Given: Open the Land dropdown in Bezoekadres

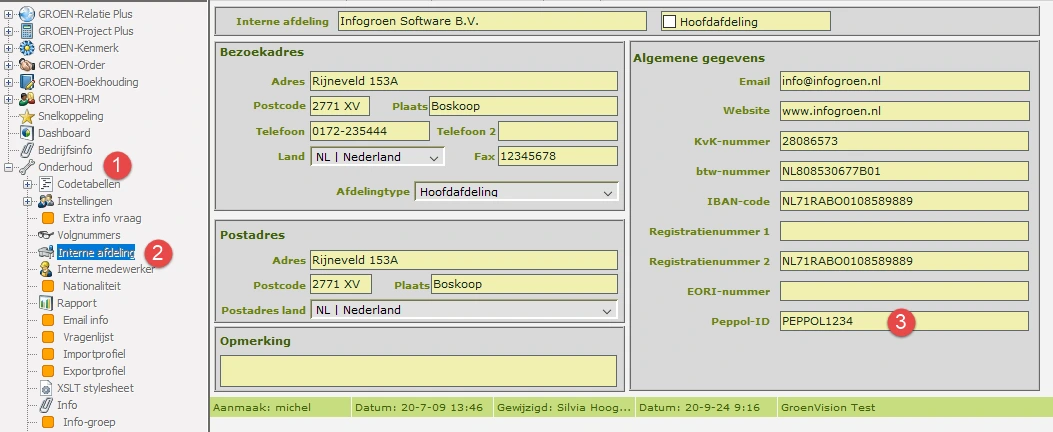Looking at the screenshot, I should (434, 157).
